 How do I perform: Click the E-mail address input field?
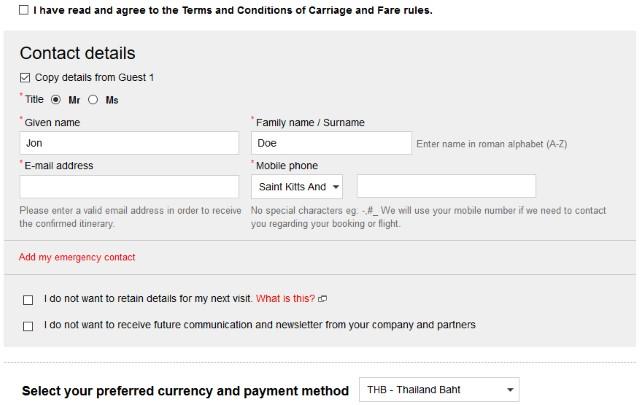pyautogui.click(x=129, y=187)
